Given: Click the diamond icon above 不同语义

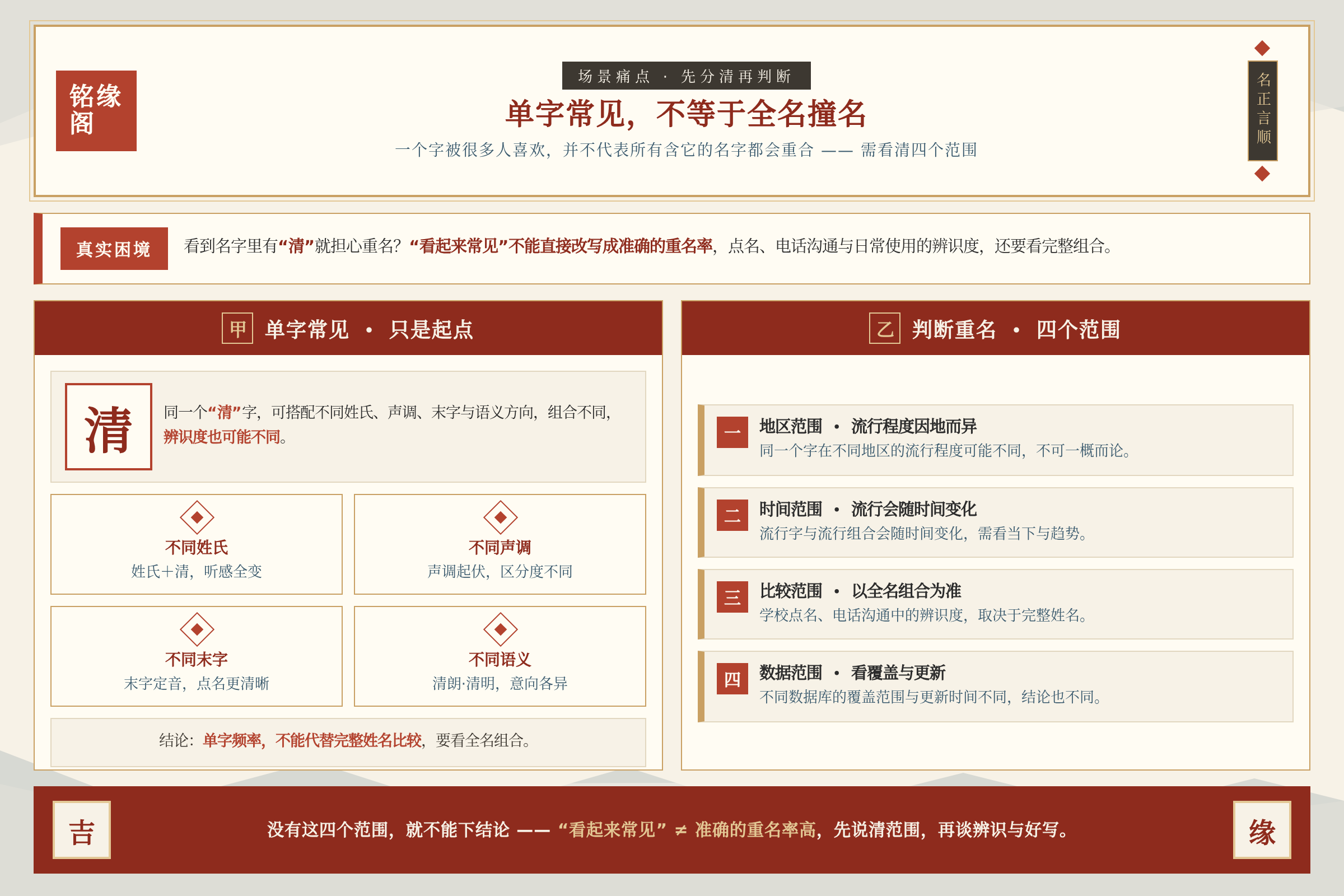Looking at the screenshot, I should point(500,629).
